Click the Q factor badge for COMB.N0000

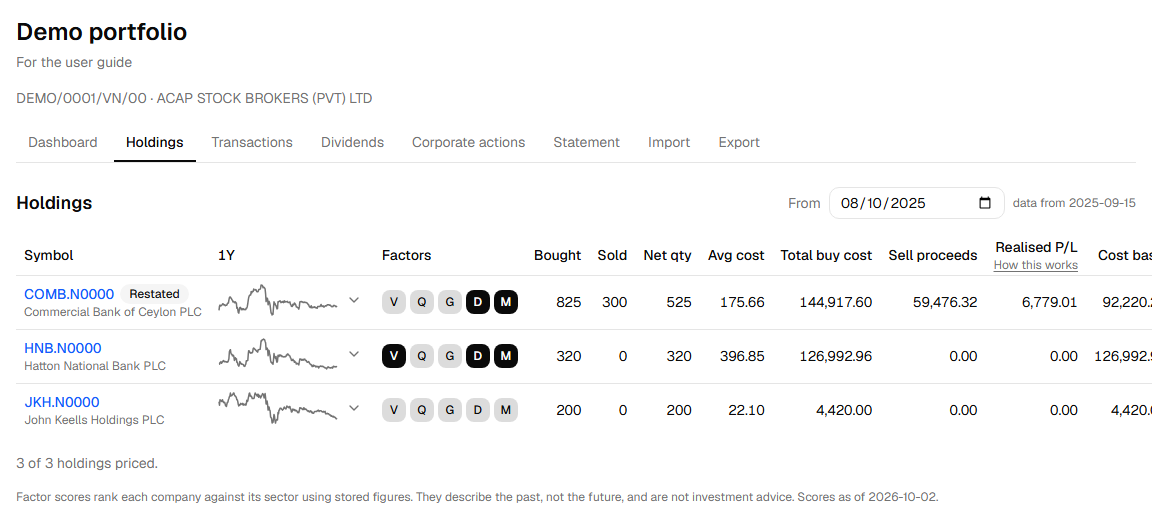point(422,302)
